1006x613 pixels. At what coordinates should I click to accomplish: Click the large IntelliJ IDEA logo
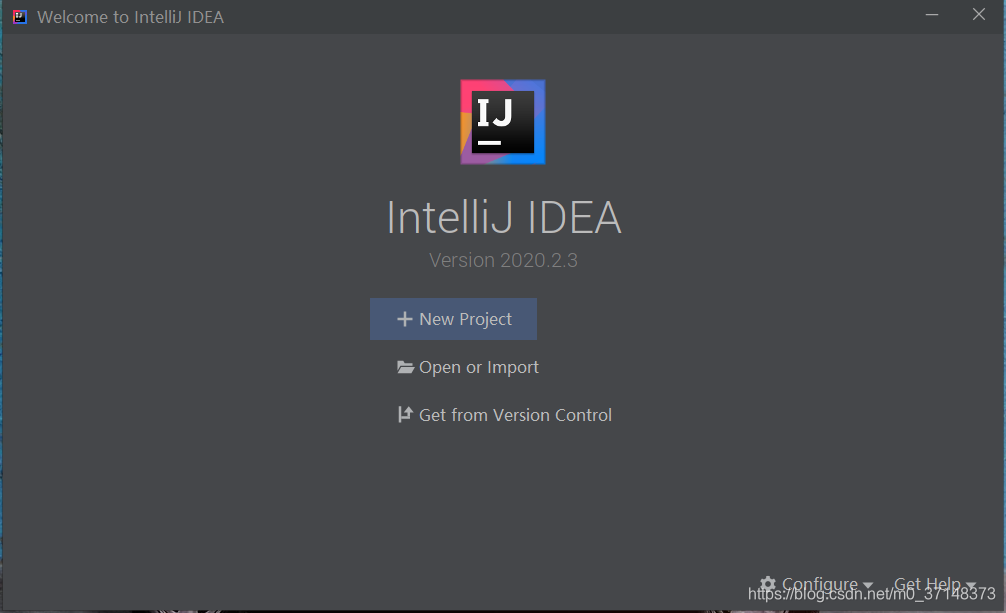click(503, 122)
